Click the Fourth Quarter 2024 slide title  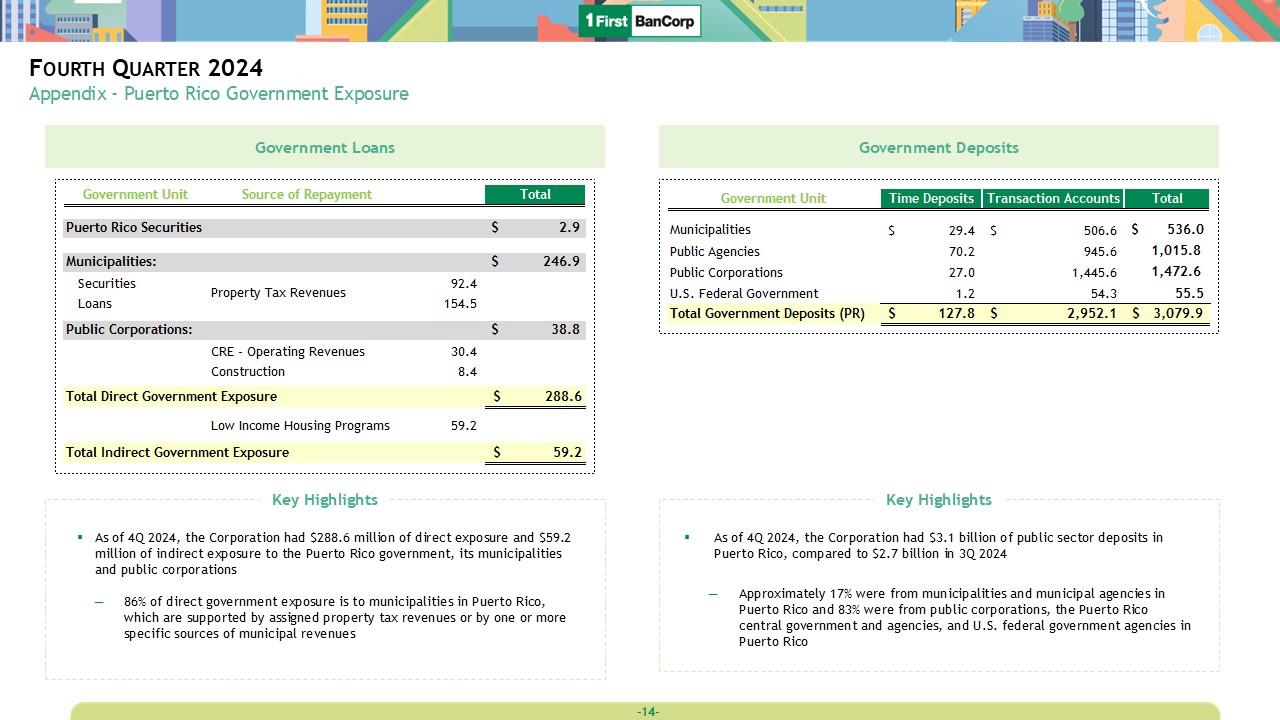point(146,69)
